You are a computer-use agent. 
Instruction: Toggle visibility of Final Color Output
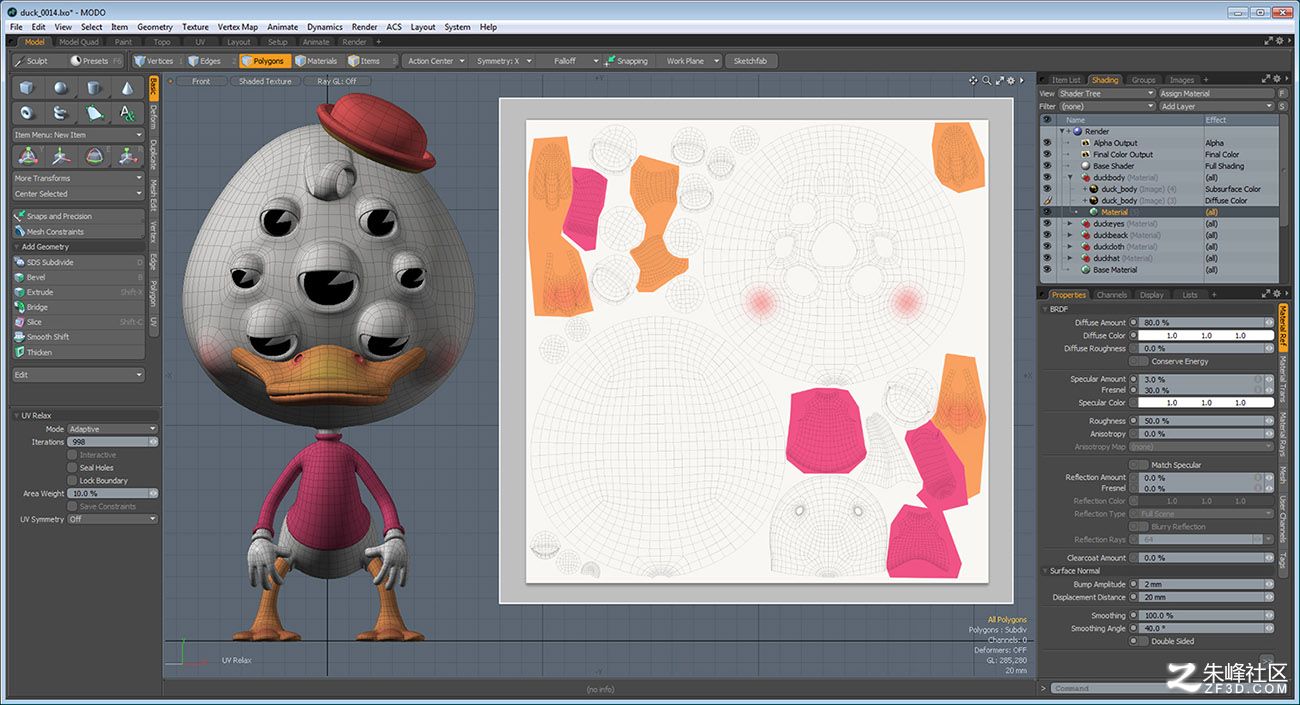[1047, 155]
